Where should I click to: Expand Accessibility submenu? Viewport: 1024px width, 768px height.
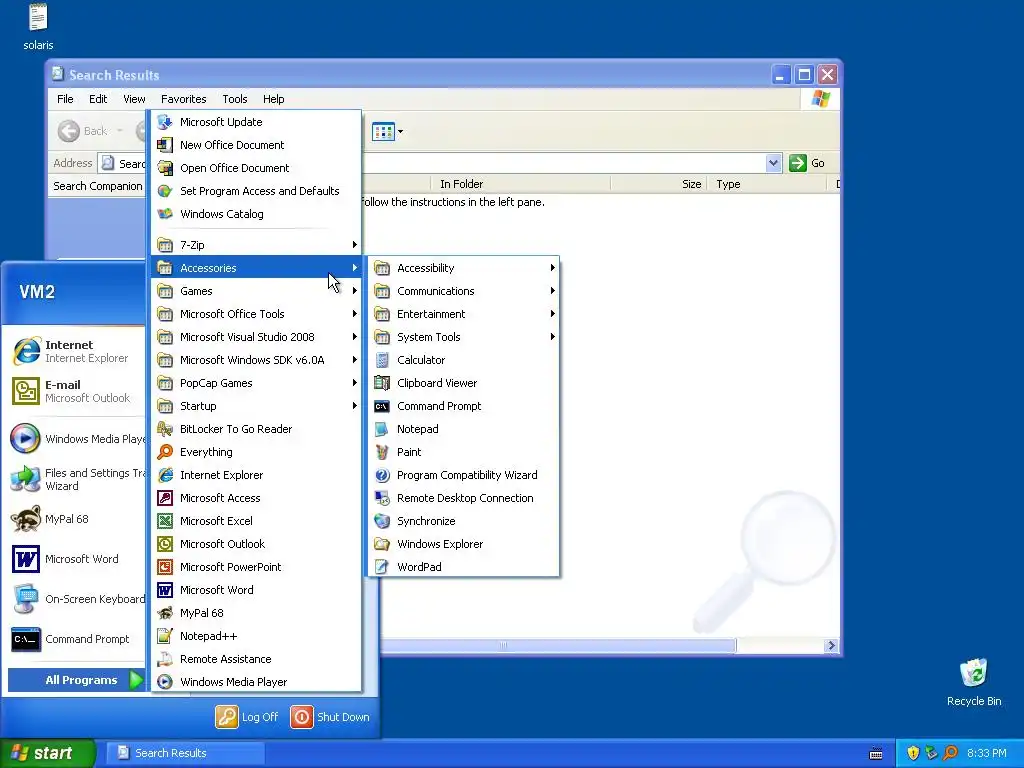point(464,268)
